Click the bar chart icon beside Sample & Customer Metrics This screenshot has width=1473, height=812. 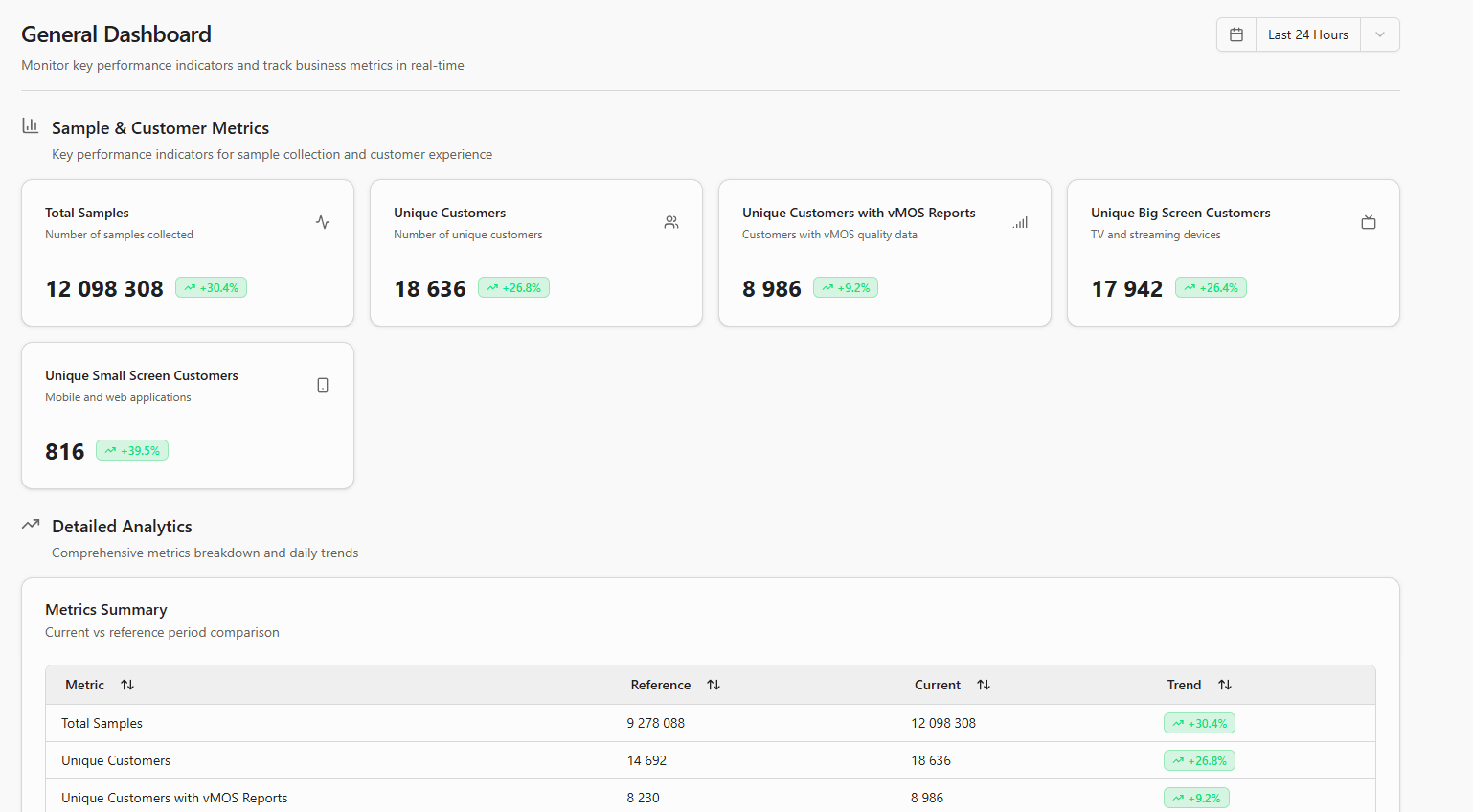click(x=31, y=126)
